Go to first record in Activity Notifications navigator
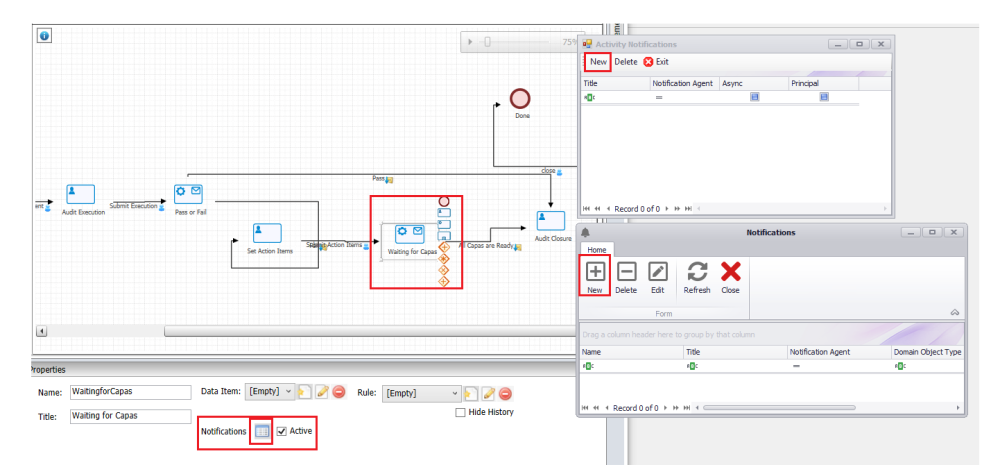This screenshot has height=474, width=1000. point(587,209)
